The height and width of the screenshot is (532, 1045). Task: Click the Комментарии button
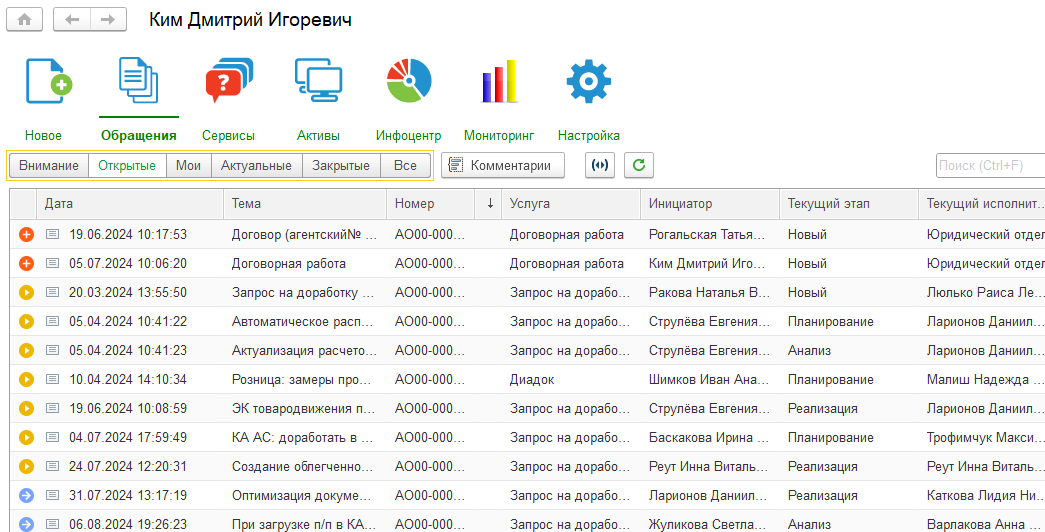click(503, 166)
